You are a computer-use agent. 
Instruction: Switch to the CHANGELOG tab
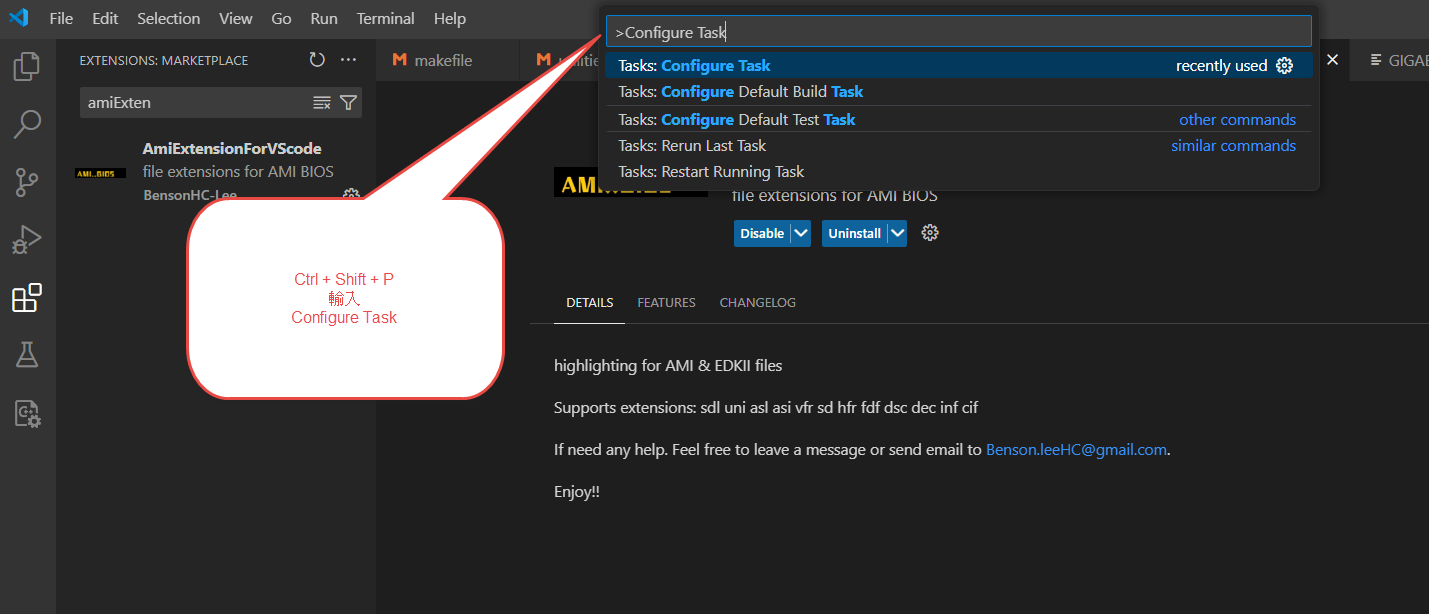(757, 303)
